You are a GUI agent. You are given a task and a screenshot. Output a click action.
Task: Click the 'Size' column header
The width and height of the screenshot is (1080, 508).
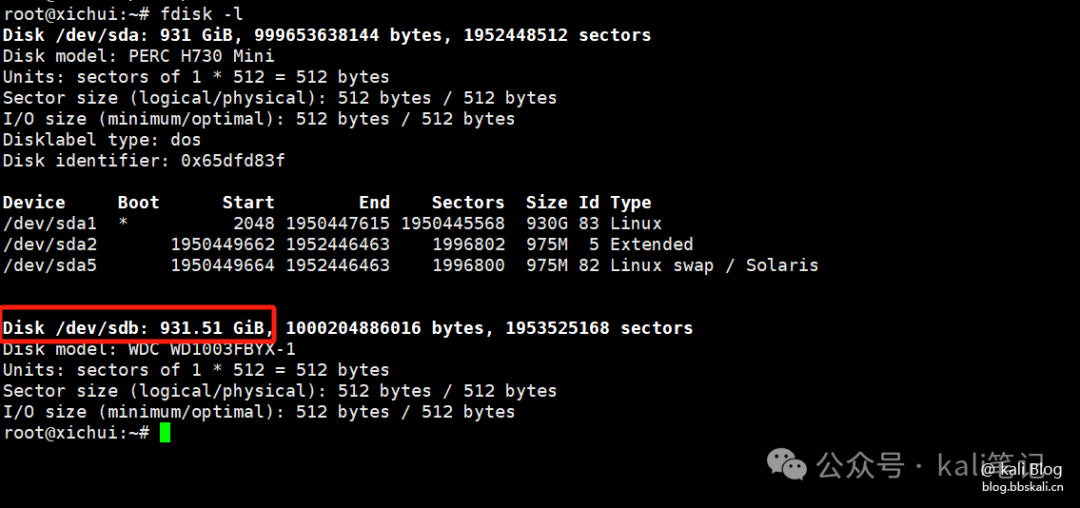(546, 202)
